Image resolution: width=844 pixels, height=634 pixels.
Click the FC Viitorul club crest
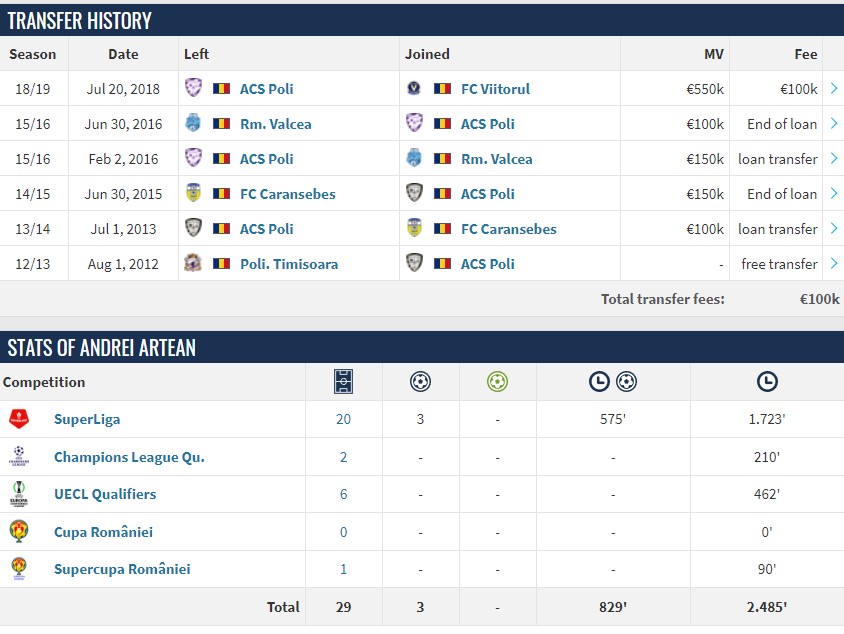[415, 89]
